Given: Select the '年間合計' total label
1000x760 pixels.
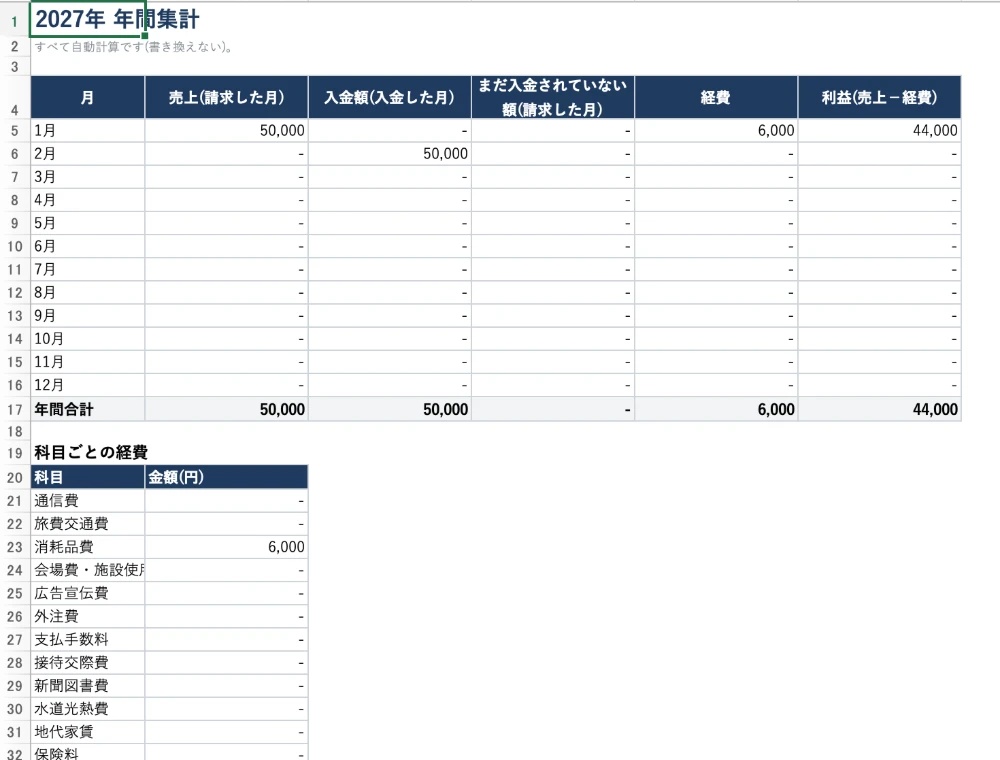Looking at the screenshot, I should coord(87,409).
